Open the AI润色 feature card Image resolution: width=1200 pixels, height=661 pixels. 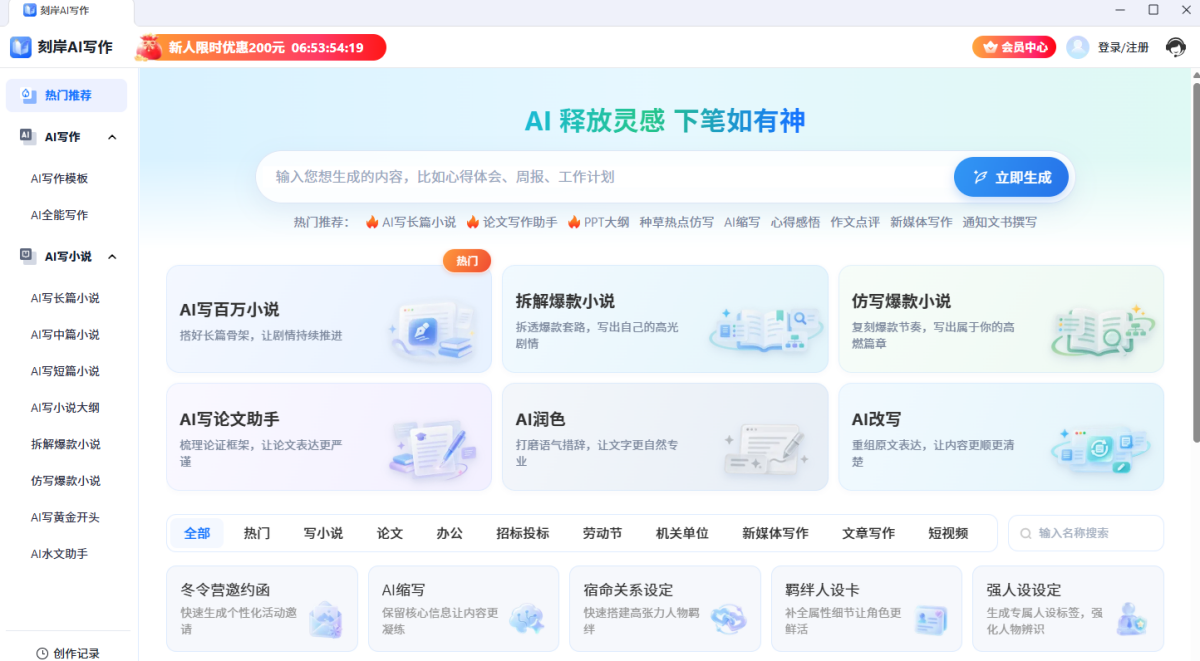[665, 437]
